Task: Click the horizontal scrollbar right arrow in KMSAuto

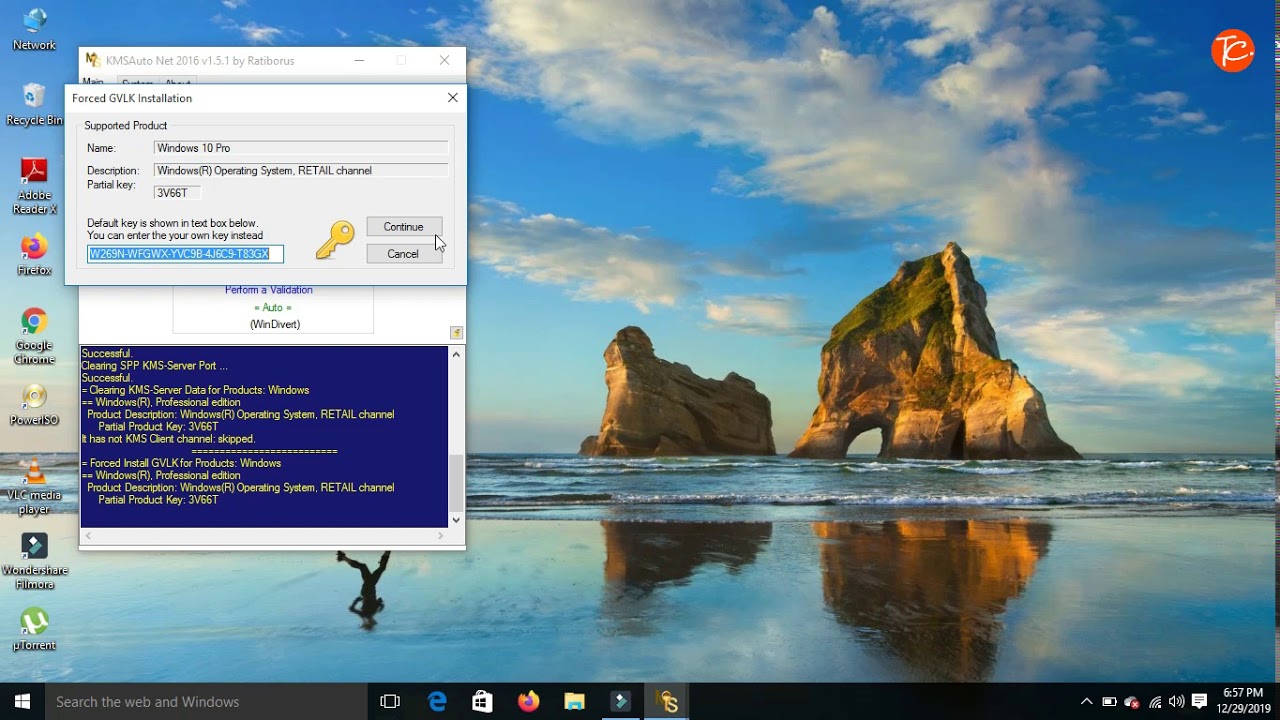Action: click(x=440, y=536)
